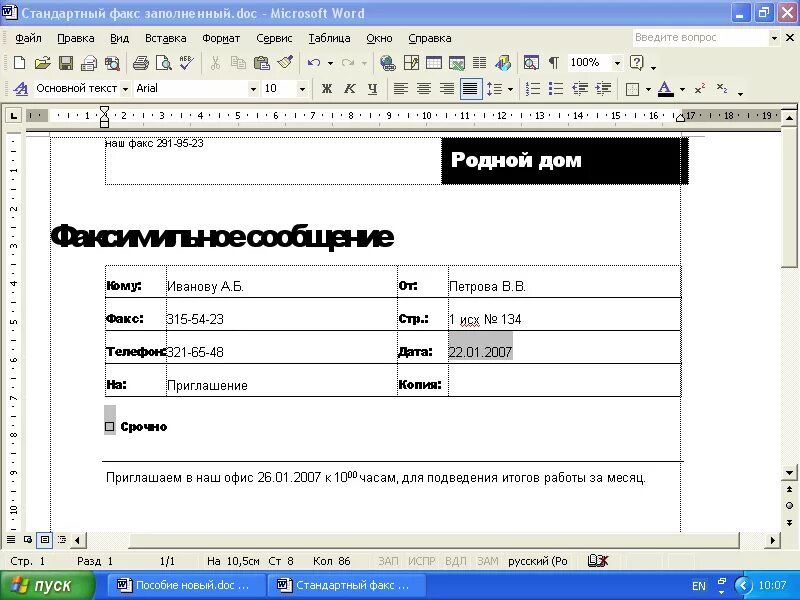Toggle justified alignment

click(470, 89)
